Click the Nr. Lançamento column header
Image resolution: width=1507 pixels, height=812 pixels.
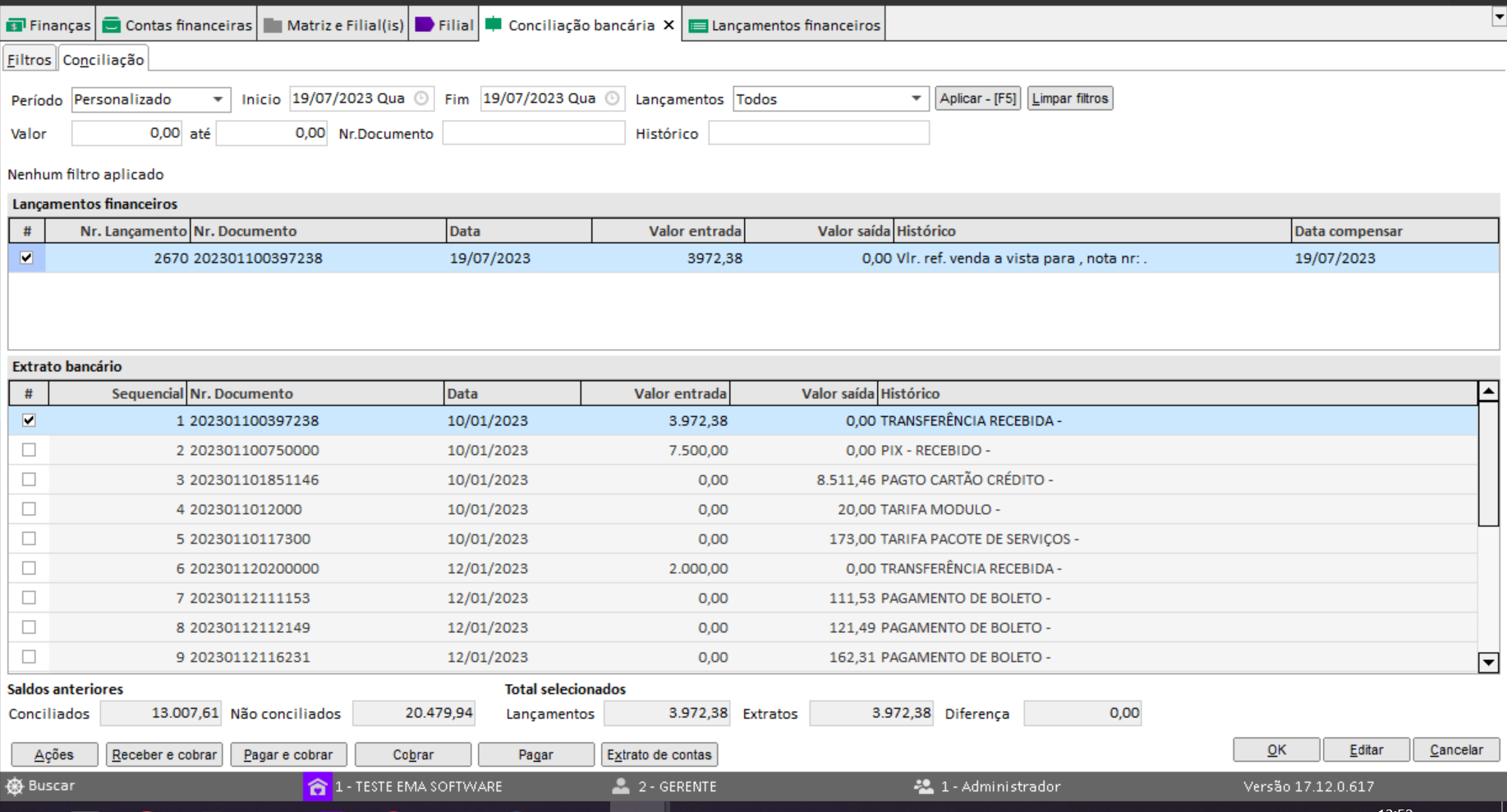pyautogui.click(x=117, y=231)
